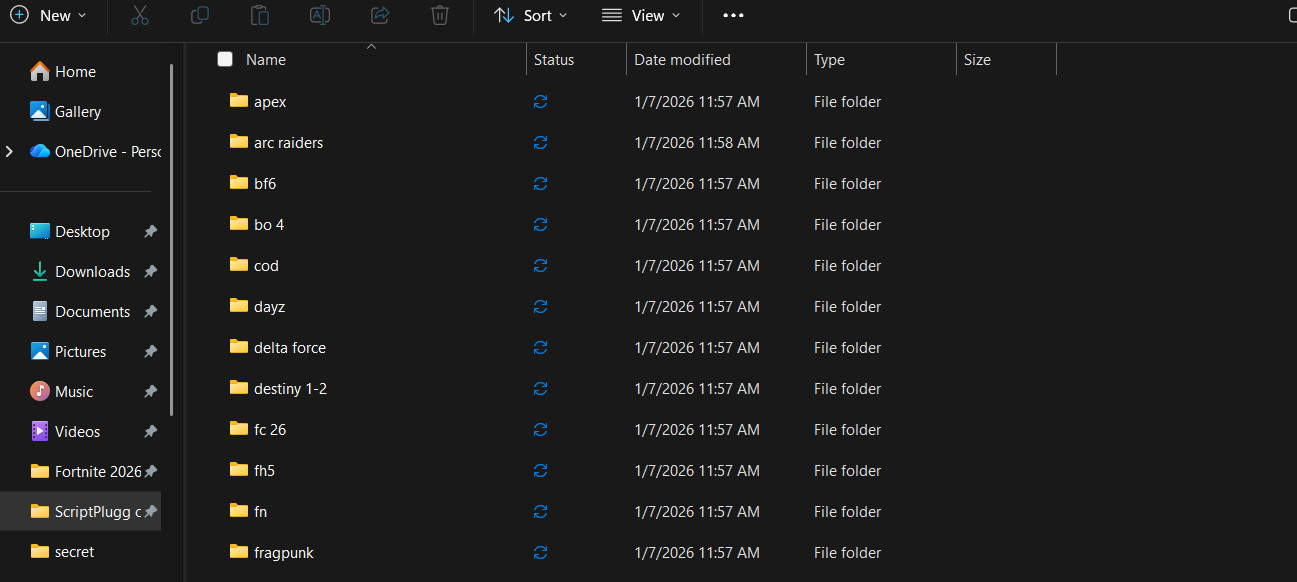Viewport: 1297px width, 582px height.
Task: Sort by the Type column header
Action: (829, 60)
